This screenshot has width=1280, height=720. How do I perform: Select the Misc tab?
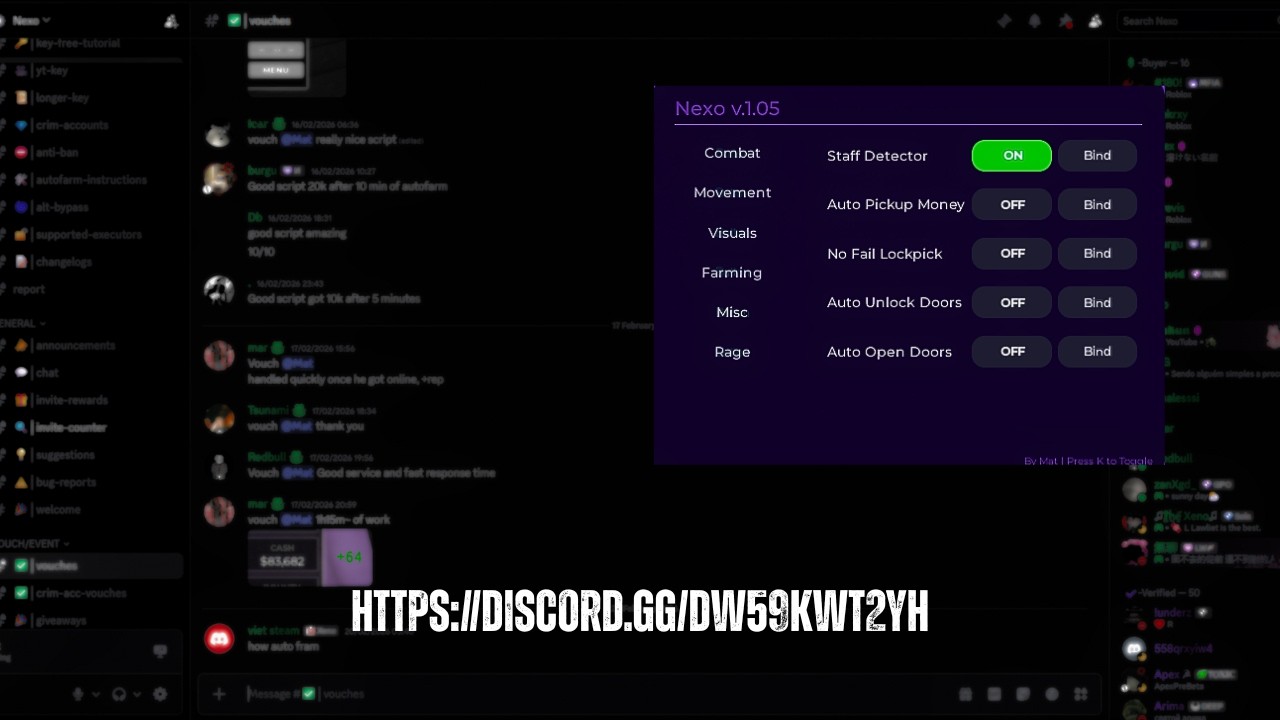[x=732, y=313]
